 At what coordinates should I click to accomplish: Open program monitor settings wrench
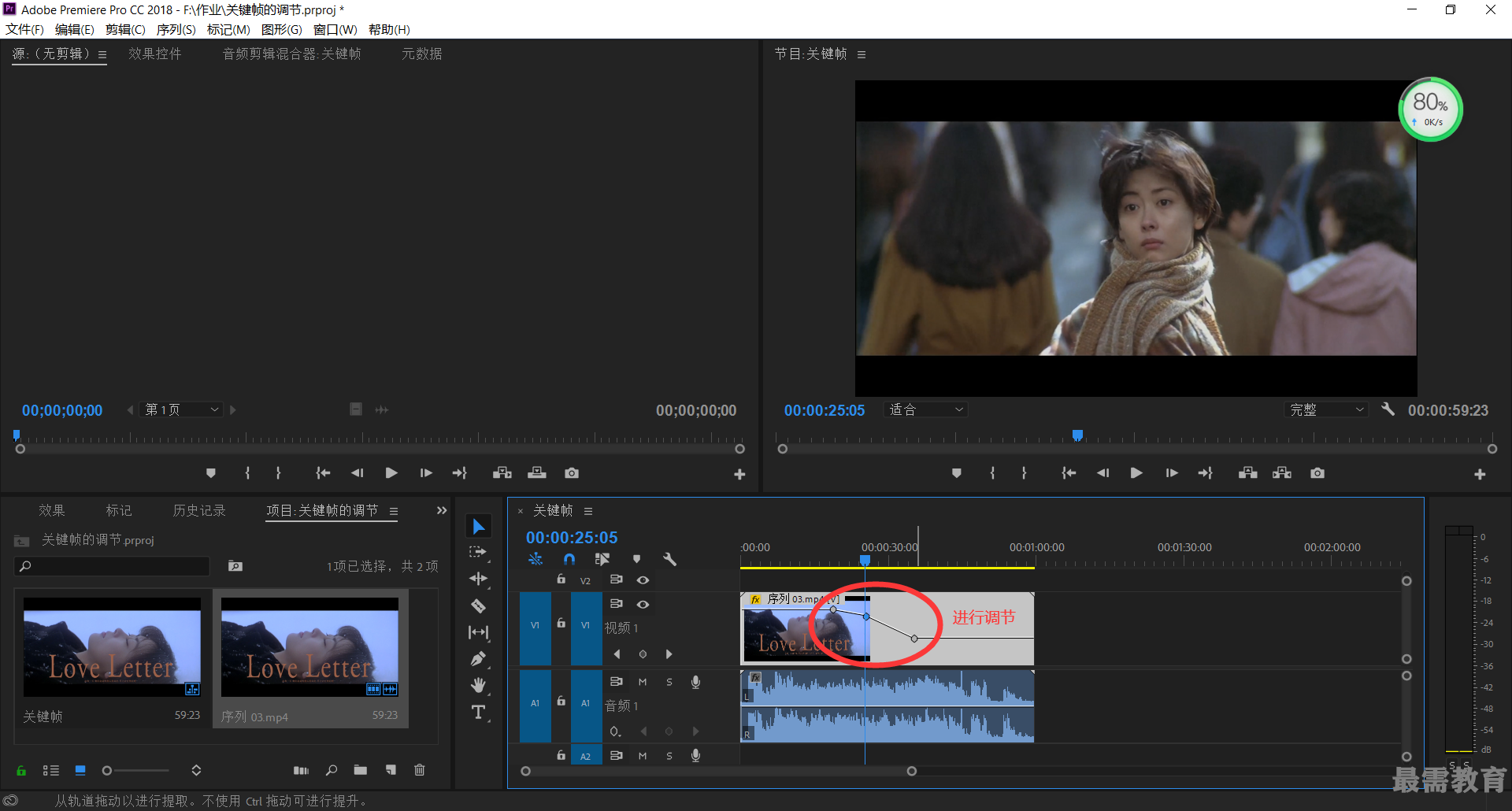[1388, 409]
